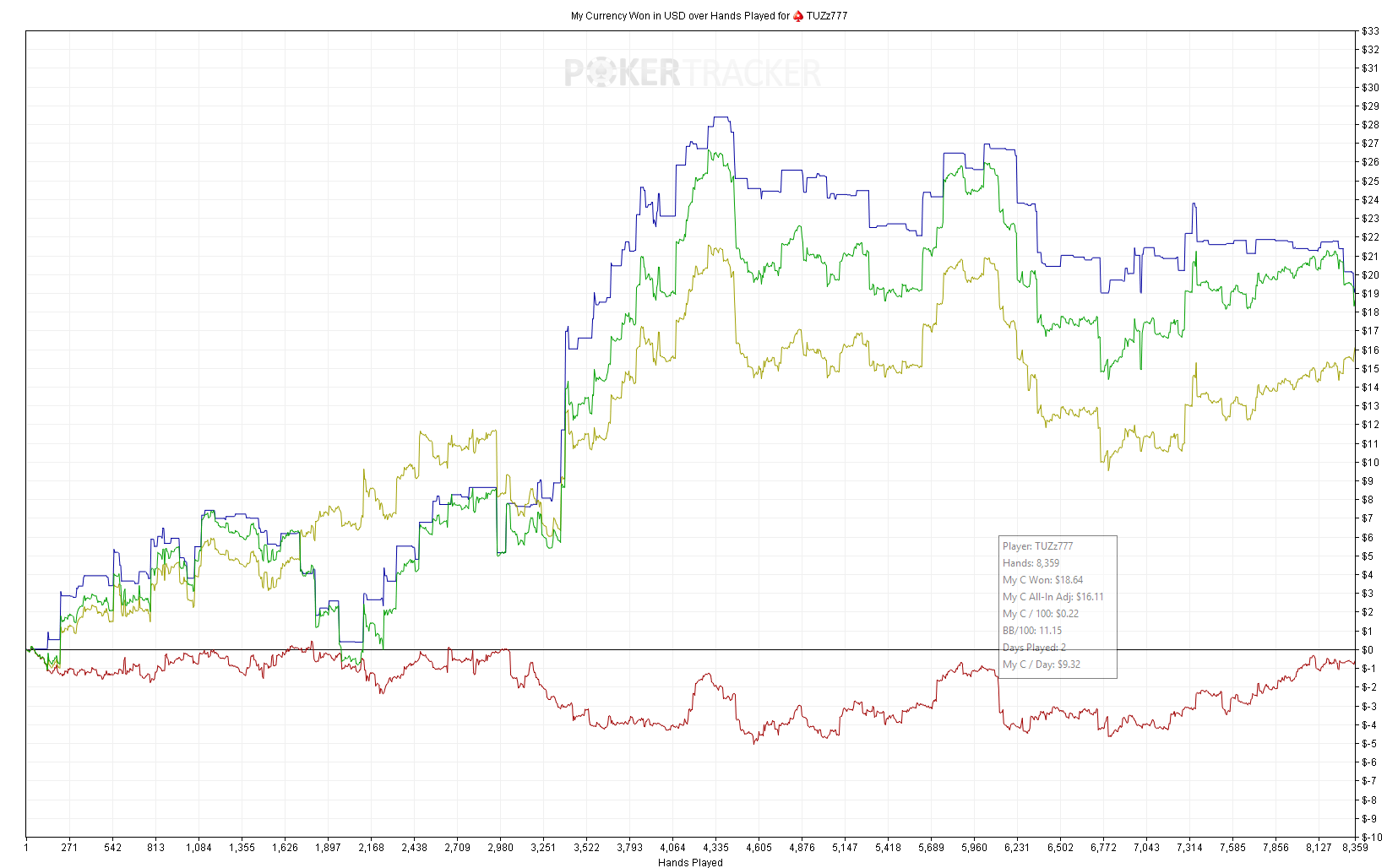1387x868 pixels.
Task: Click the y-axis label '$10'
Action: click(1370, 463)
